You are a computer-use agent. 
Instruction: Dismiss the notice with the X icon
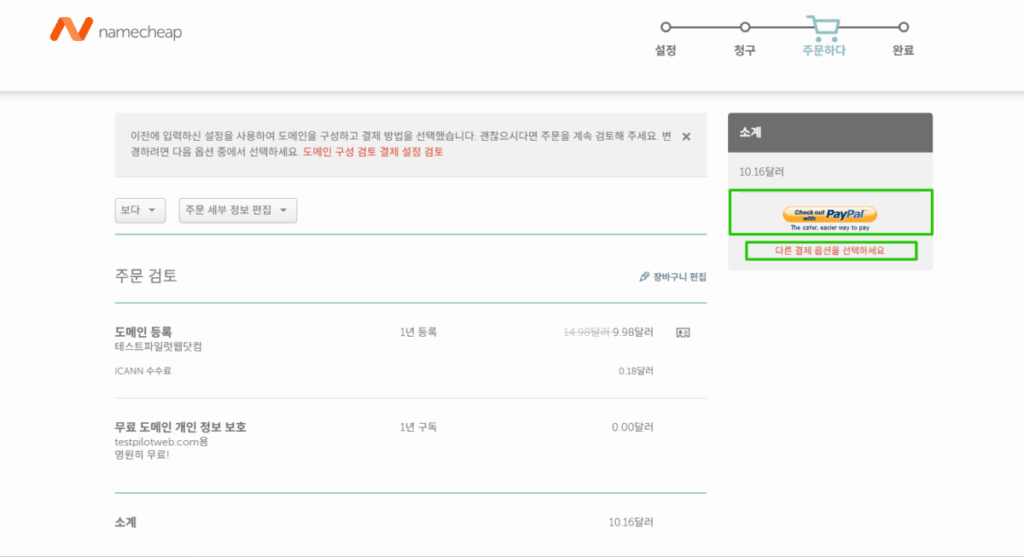pos(686,136)
